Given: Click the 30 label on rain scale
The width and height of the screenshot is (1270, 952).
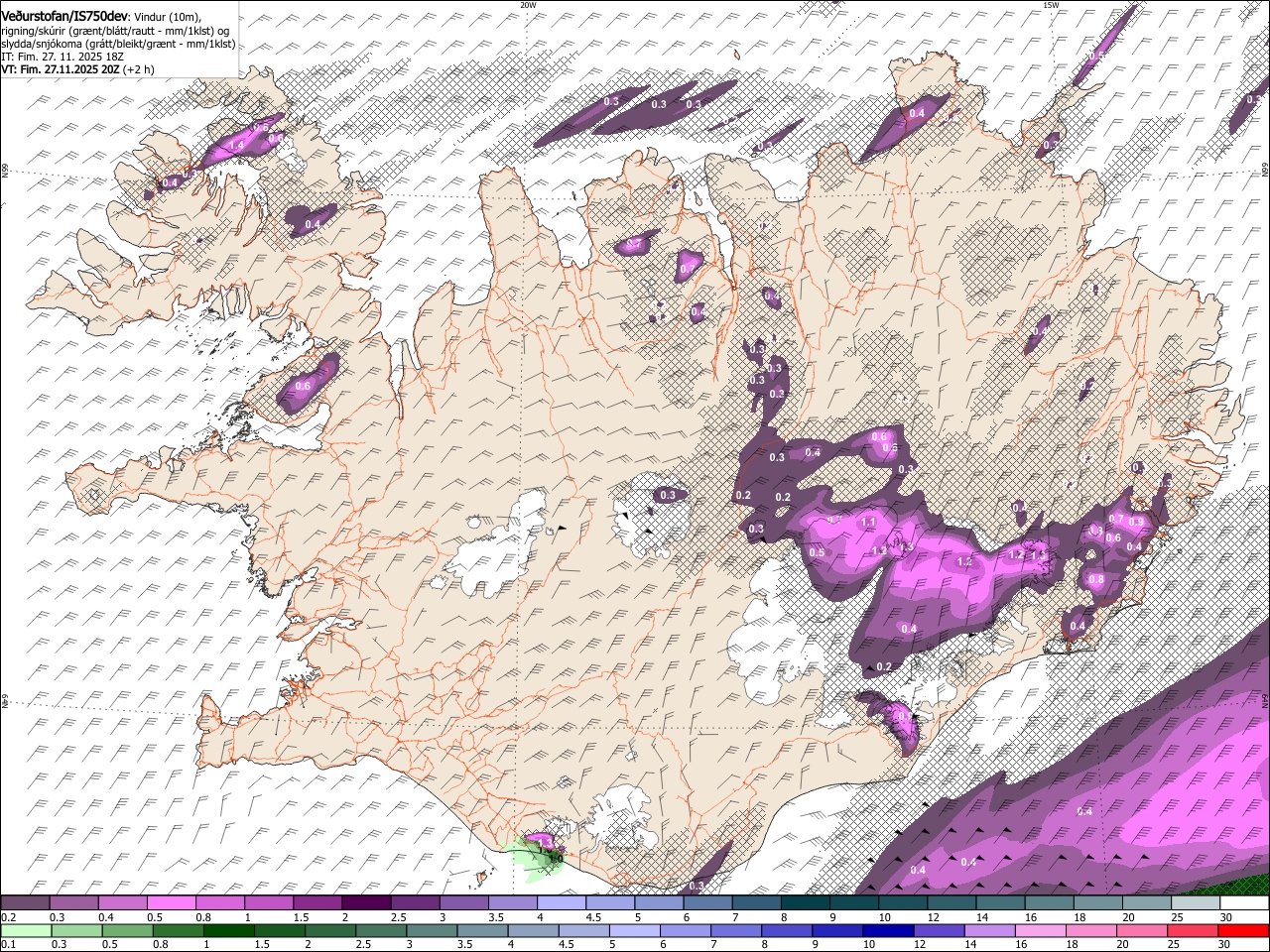Looking at the screenshot, I should coord(1226,945).
